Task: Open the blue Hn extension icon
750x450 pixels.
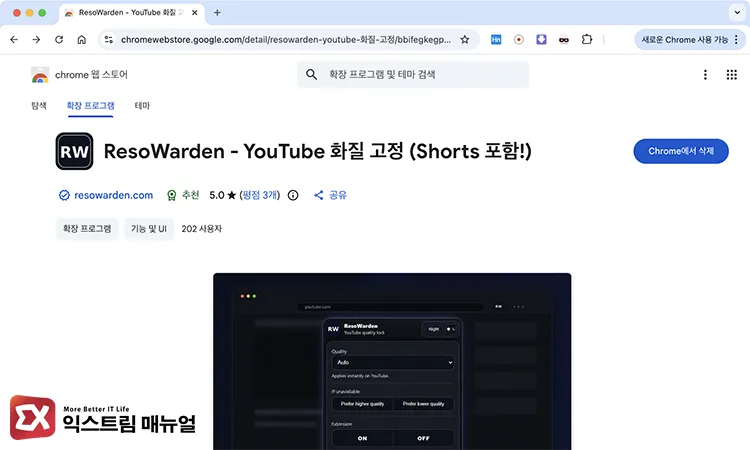Action: 496,40
